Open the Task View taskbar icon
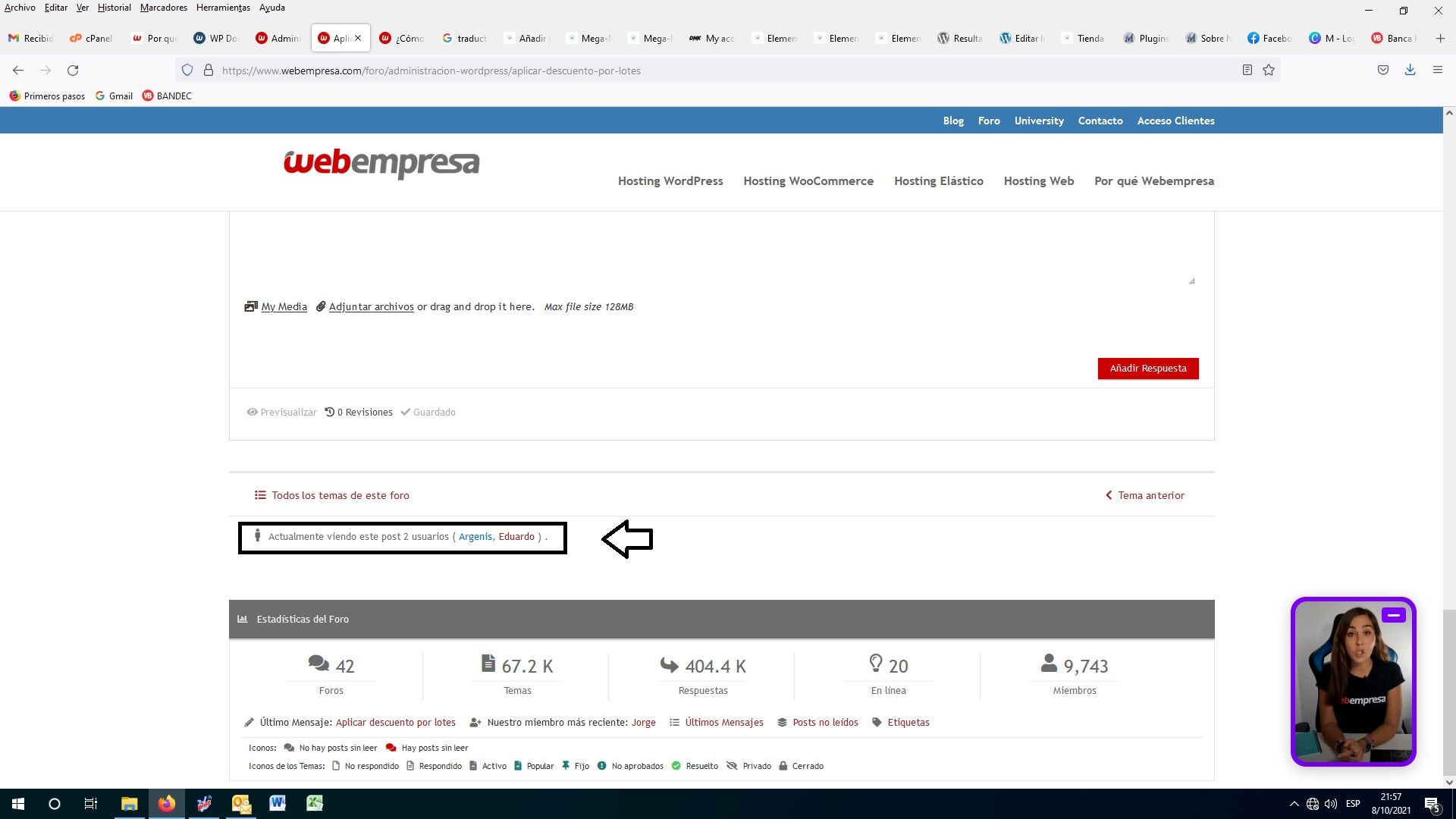 click(91, 804)
